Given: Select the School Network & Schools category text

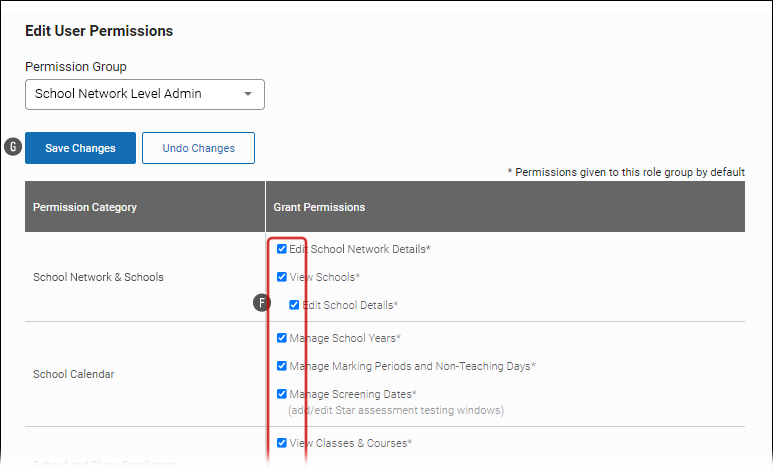Looking at the screenshot, I should click(98, 277).
